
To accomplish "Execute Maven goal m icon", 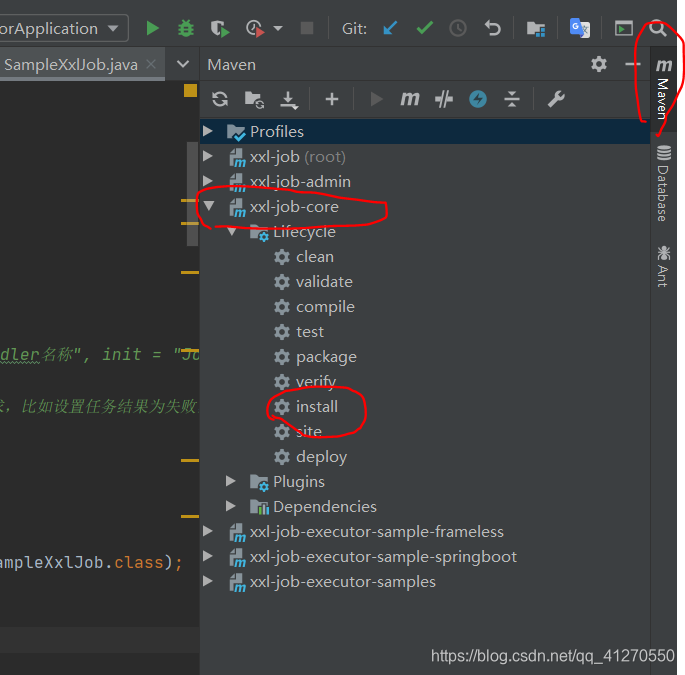I will point(410,99).
